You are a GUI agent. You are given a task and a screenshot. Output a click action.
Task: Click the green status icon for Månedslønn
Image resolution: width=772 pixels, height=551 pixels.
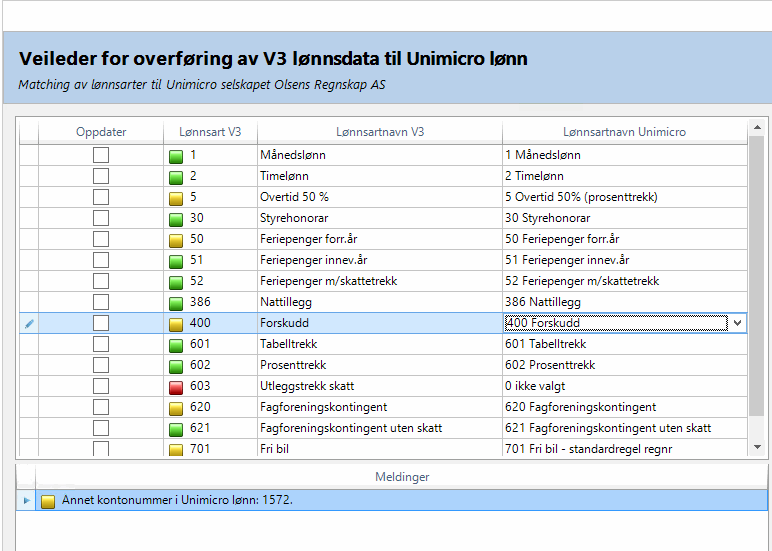(x=176, y=156)
